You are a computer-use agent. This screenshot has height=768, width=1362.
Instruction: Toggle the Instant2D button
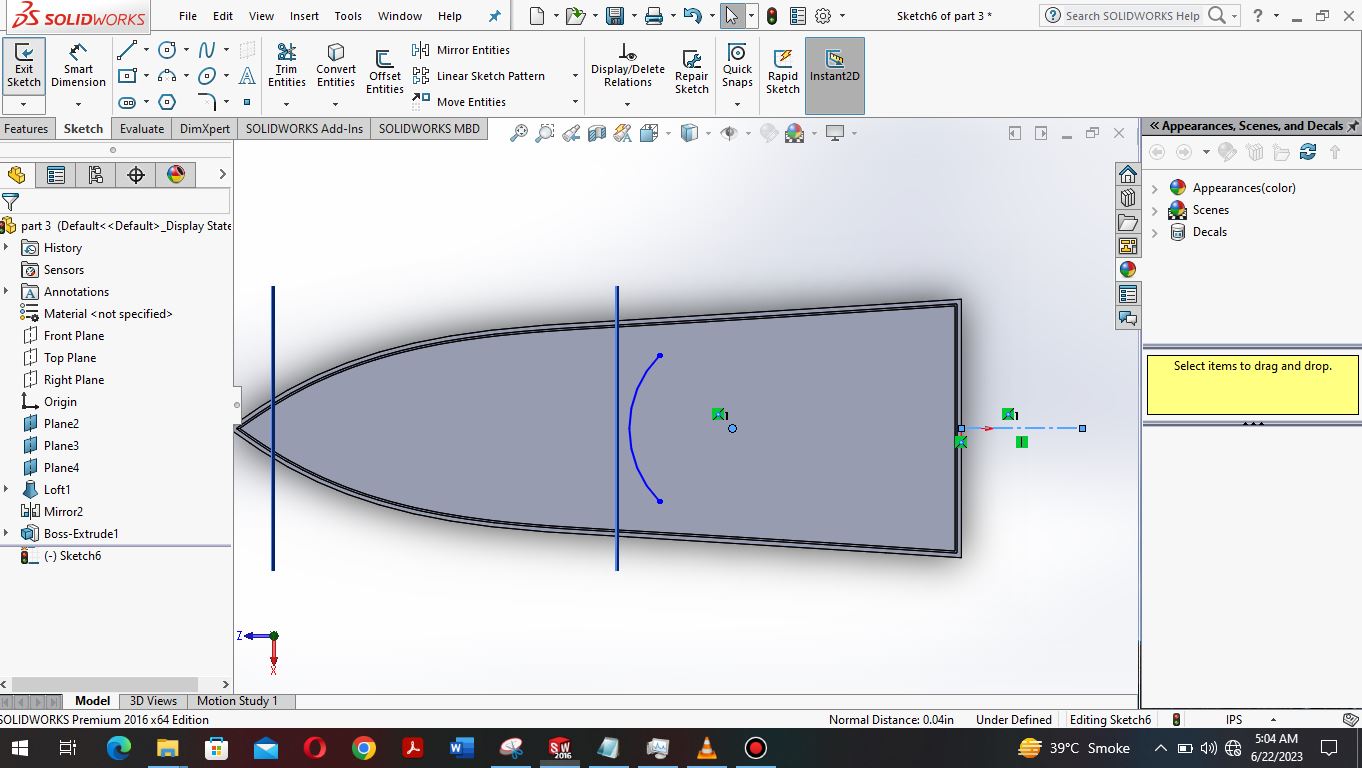[x=834, y=76]
